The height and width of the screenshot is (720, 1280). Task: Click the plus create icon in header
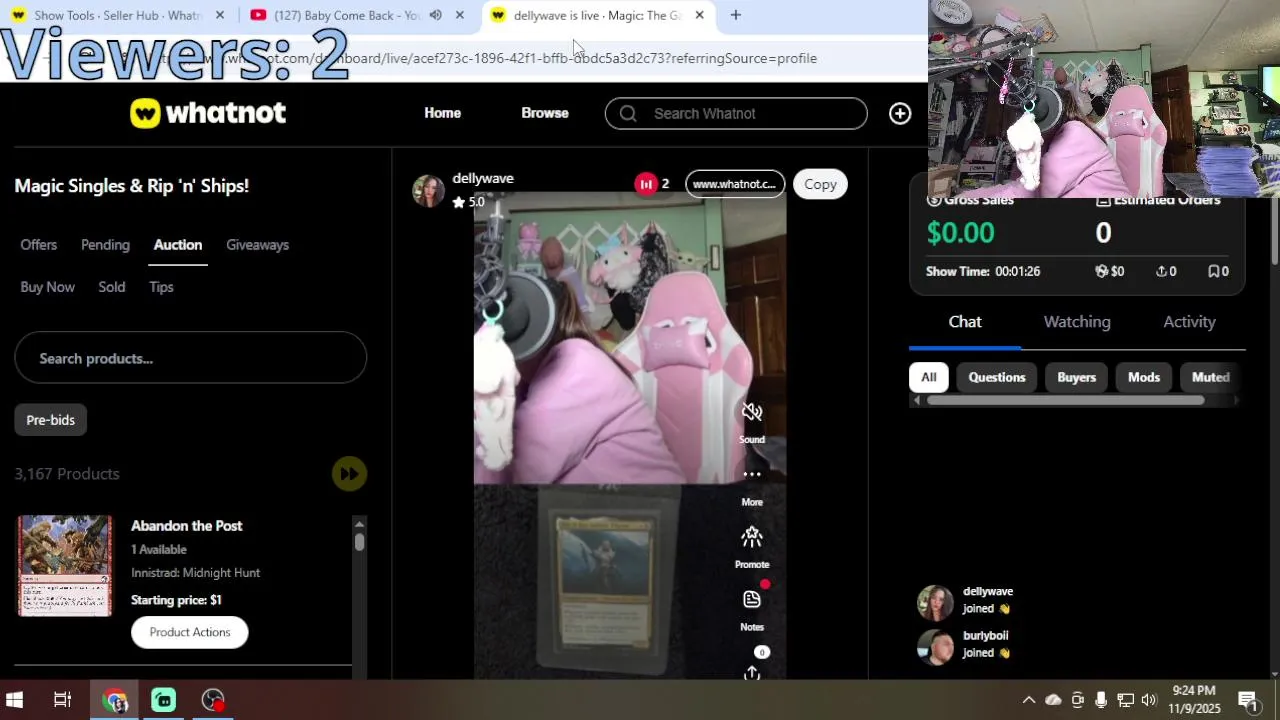pyautogui.click(x=900, y=113)
